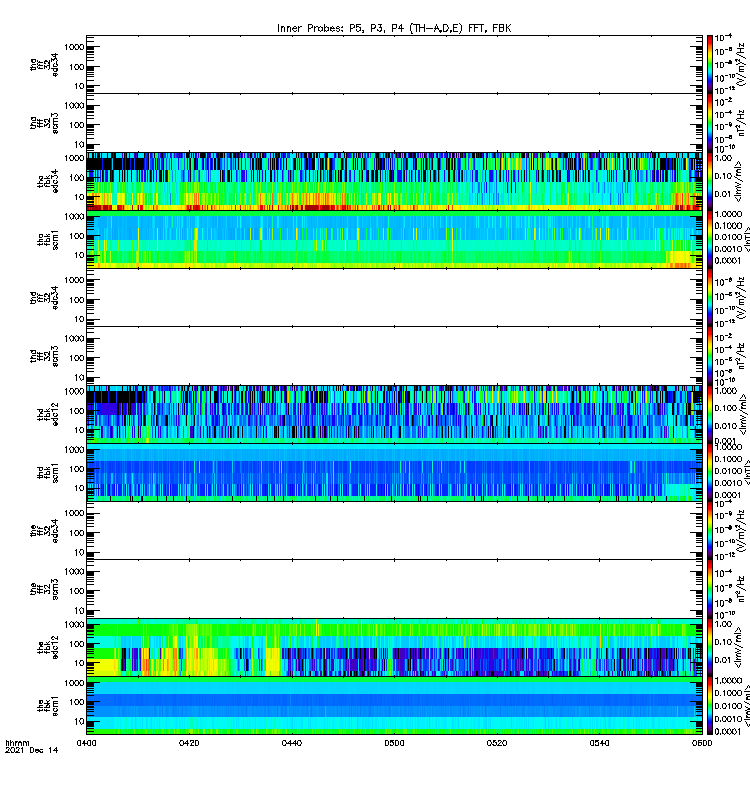Click the 0400 time axis label

[x=87, y=743]
